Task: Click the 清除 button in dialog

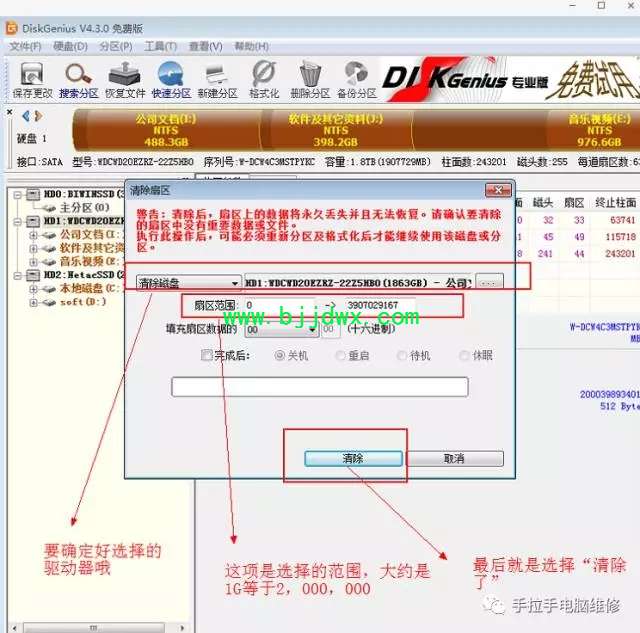Action: (x=353, y=458)
